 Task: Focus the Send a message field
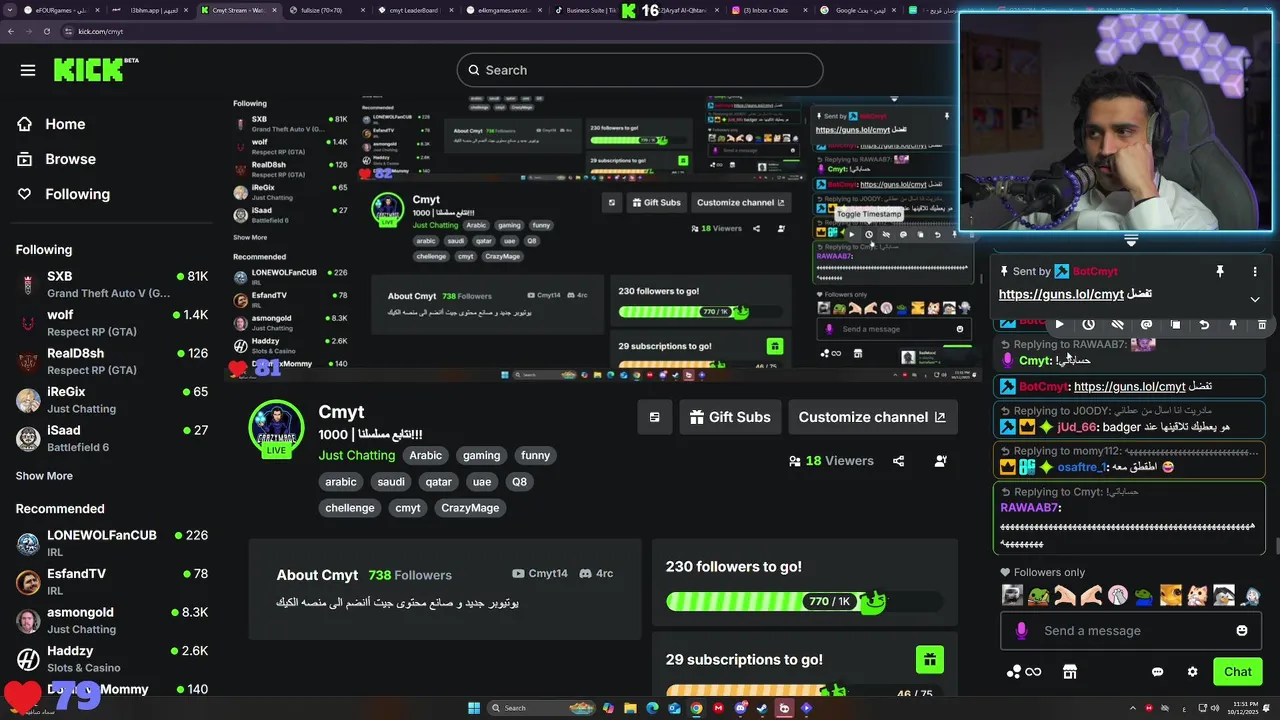pos(1129,631)
